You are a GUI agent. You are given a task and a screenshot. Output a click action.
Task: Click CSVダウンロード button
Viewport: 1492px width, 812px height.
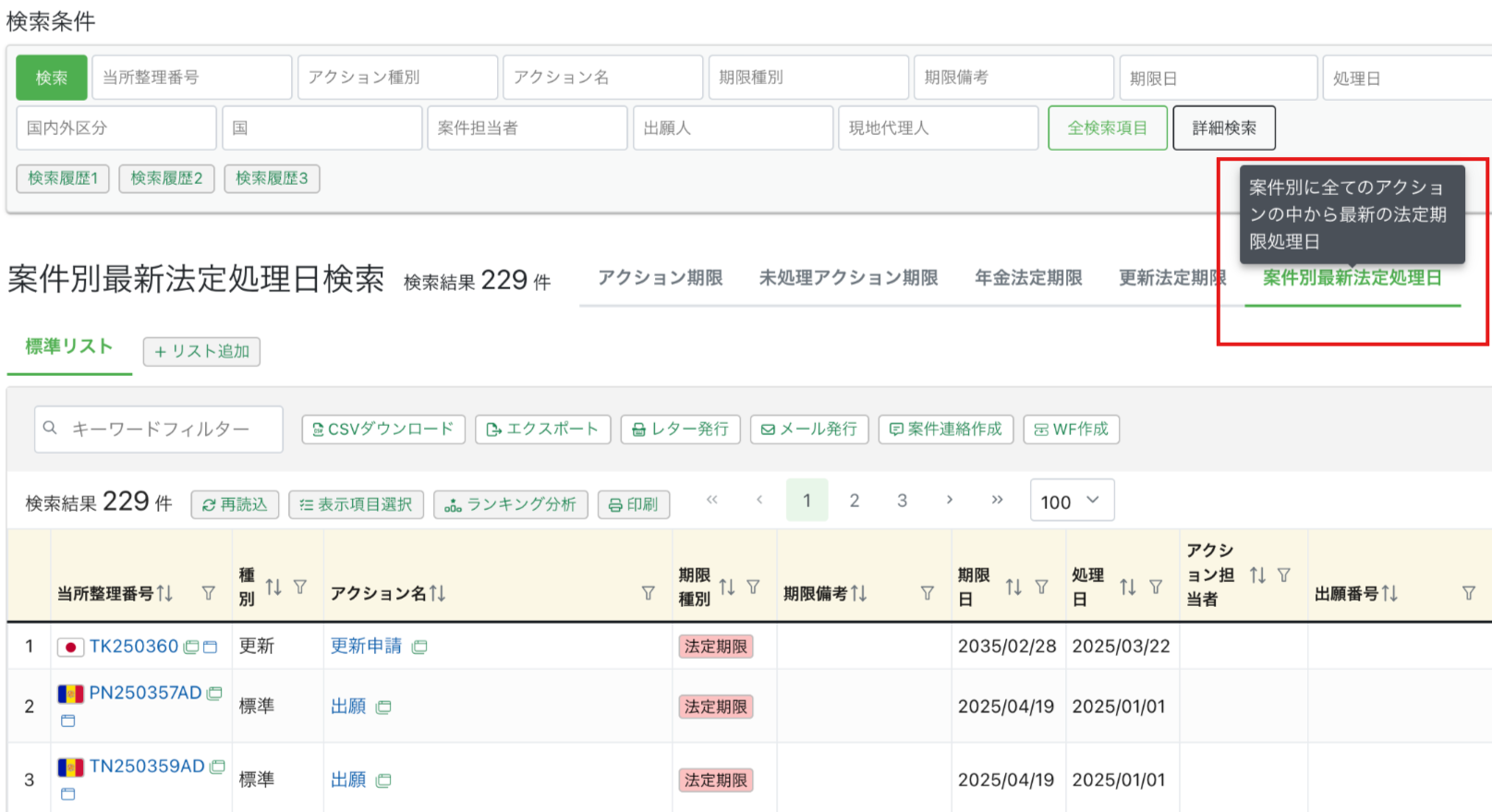tap(383, 430)
